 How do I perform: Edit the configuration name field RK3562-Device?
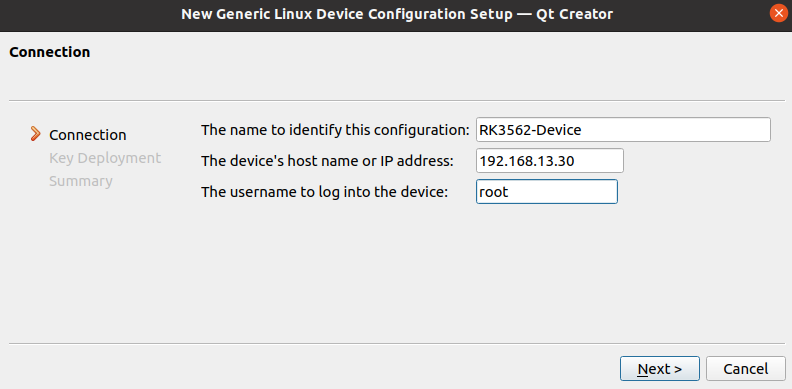(x=623, y=130)
